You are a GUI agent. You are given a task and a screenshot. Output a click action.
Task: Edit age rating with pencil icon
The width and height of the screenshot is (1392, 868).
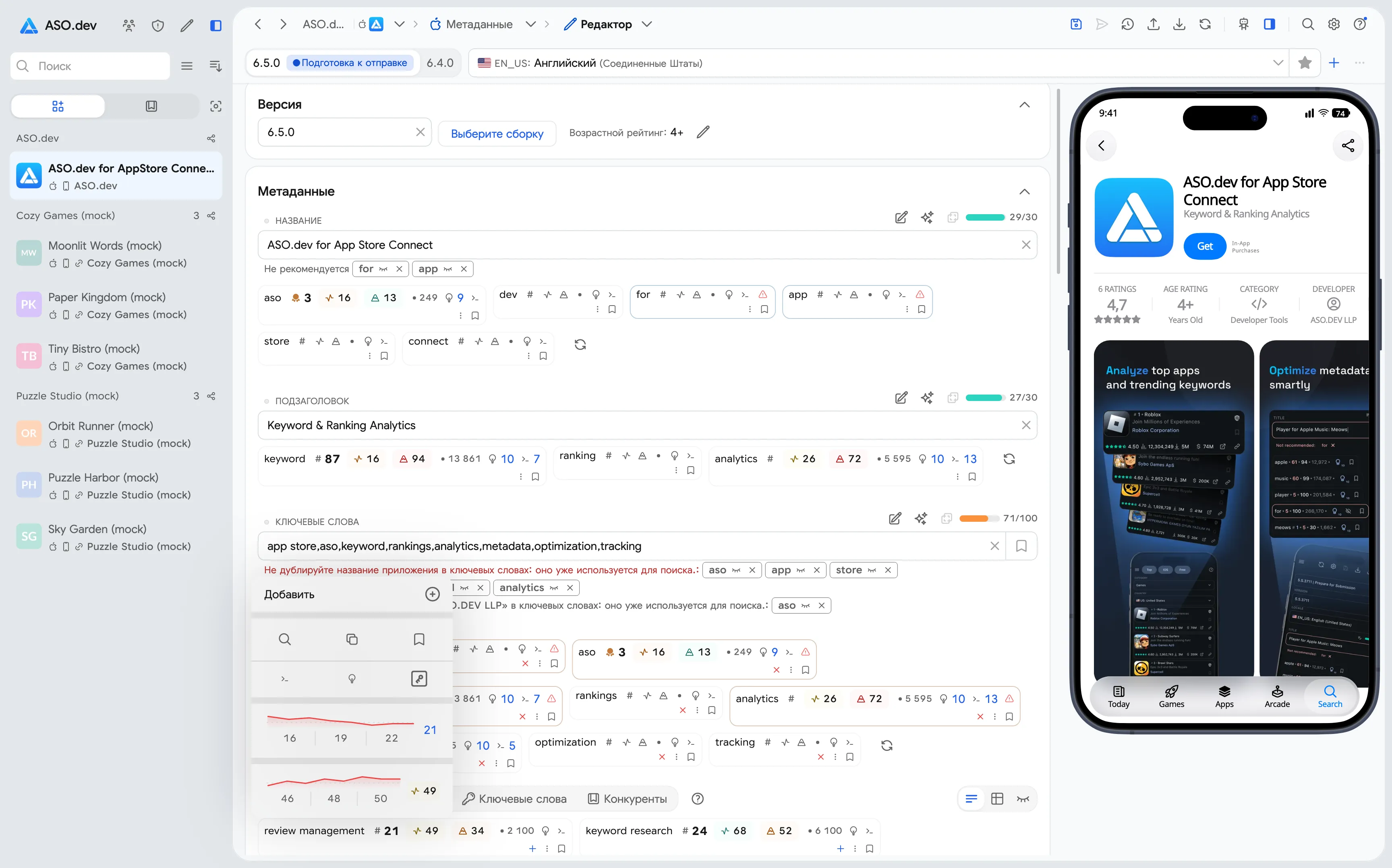703,132
